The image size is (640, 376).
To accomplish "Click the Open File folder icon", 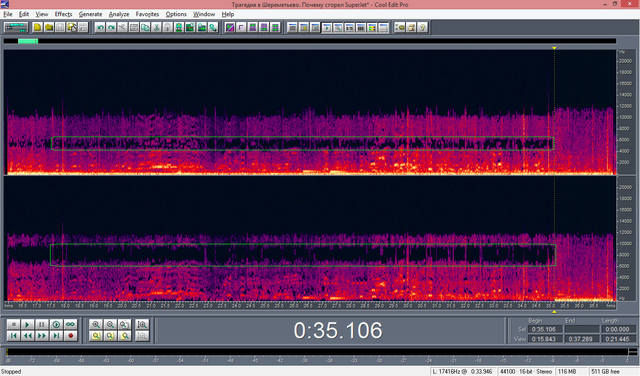I will point(49,27).
